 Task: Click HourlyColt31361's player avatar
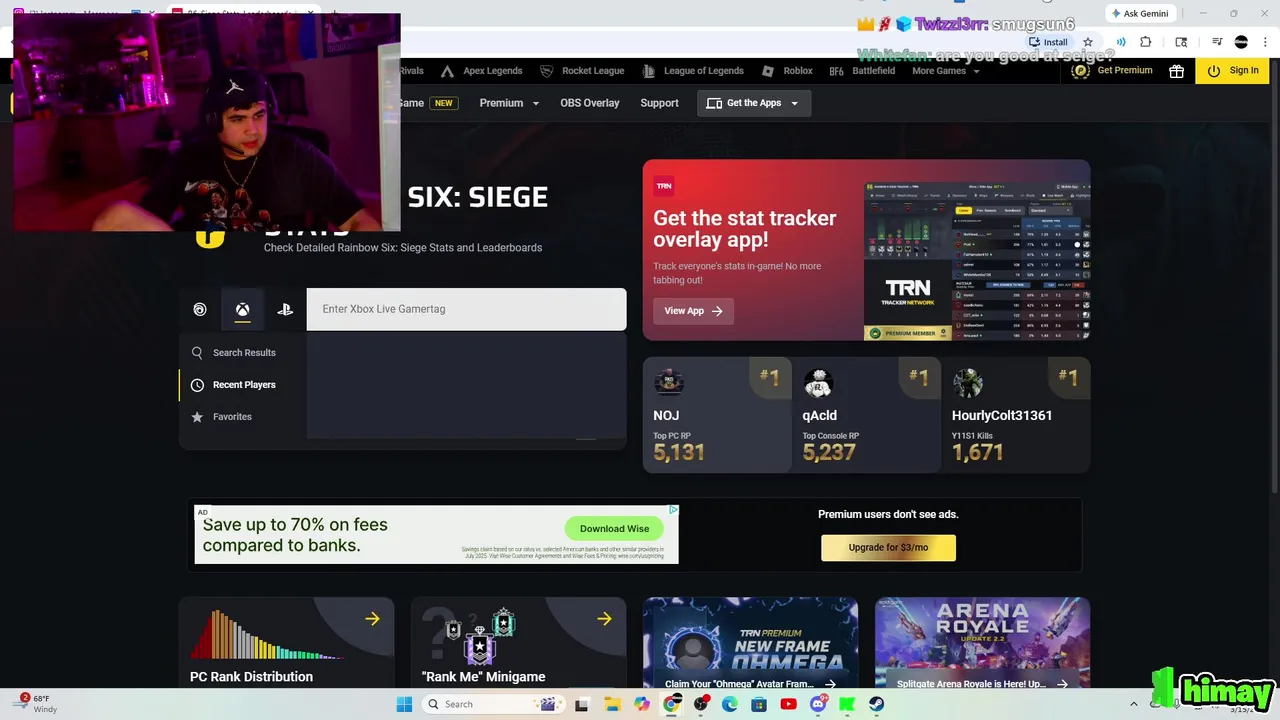tap(967, 383)
